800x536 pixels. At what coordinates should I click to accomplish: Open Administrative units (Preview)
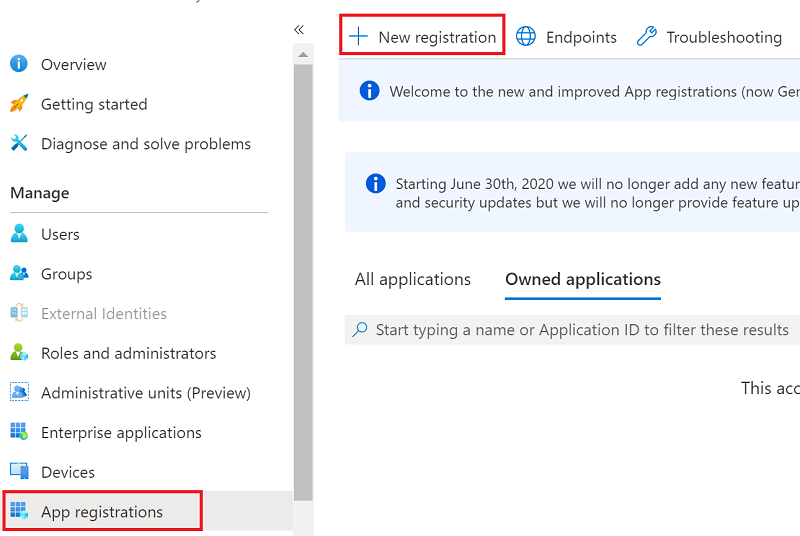pyautogui.click(x=145, y=393)
